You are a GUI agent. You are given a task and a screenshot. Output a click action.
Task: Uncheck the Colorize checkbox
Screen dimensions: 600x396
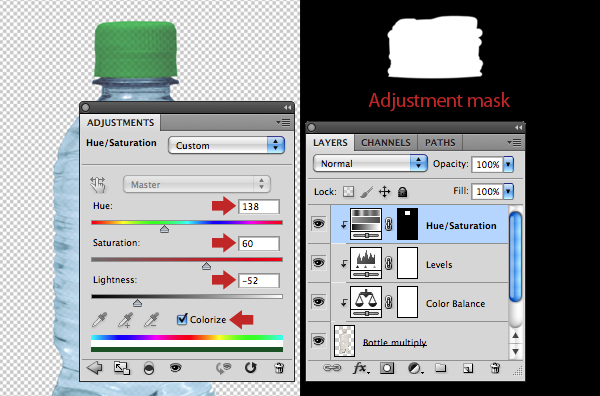tap(182, 319)
